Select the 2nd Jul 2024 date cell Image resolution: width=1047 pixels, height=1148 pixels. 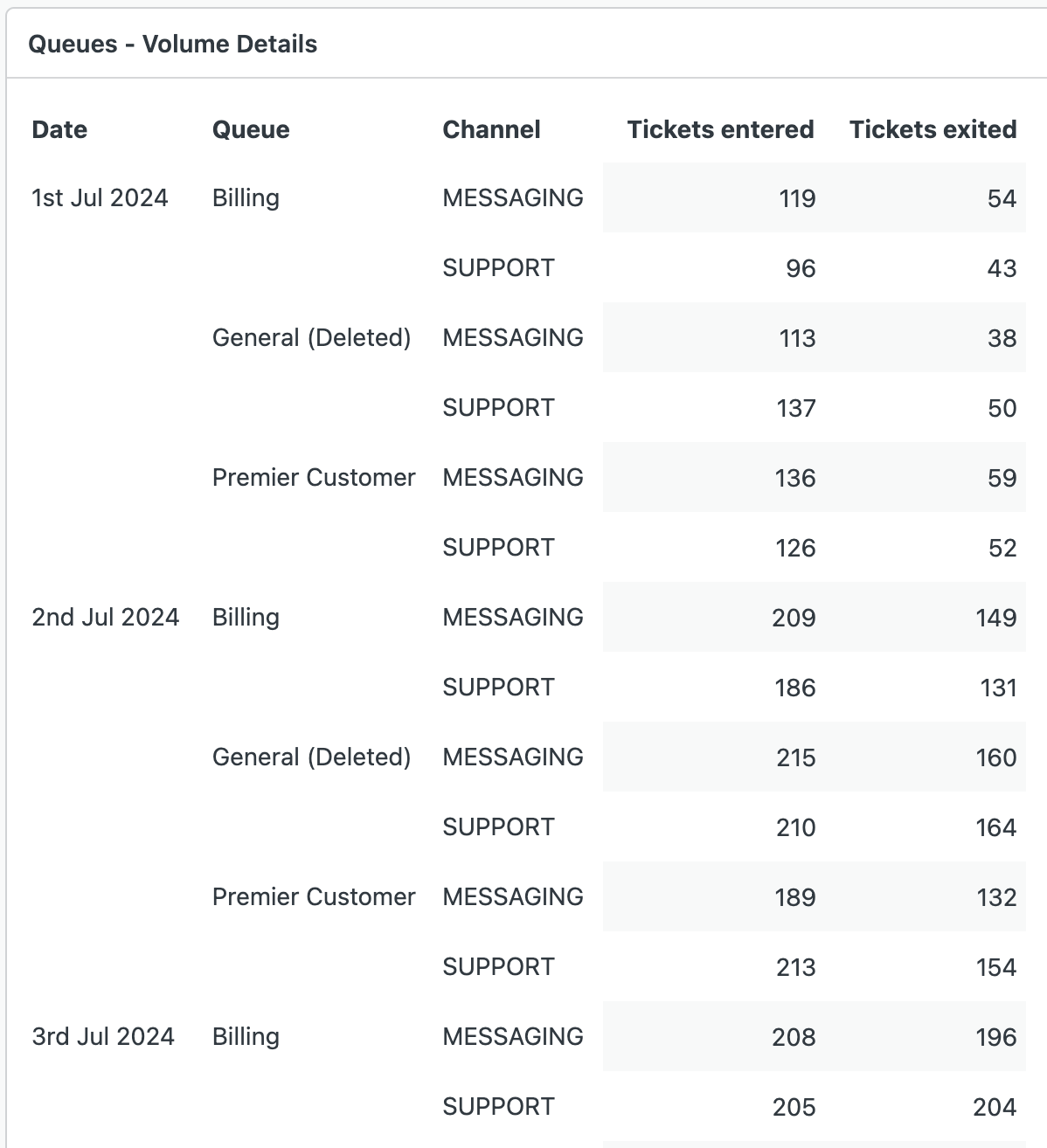click(105, 617)
